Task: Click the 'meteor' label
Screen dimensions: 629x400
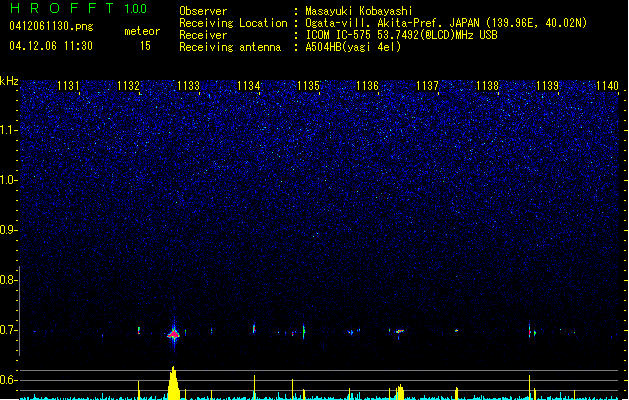Action: point(142,31)
